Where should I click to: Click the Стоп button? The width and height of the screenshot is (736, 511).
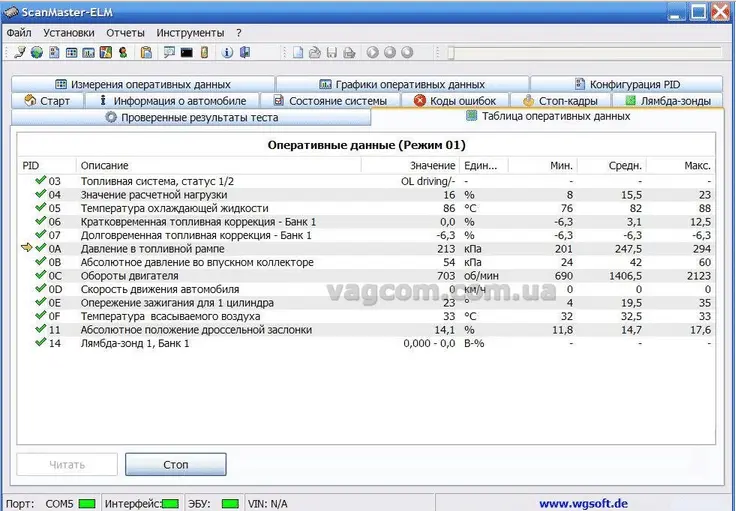click(176, 465)
